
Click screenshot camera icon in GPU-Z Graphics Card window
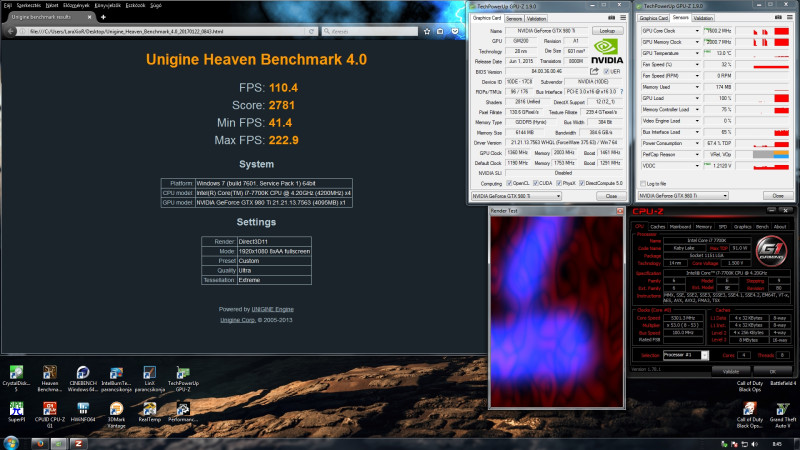[x=611, y=18]
